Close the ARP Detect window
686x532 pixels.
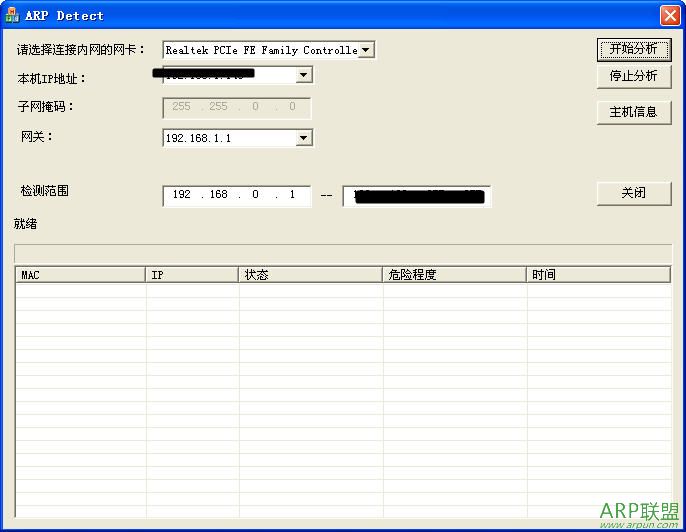click(669, 15)
